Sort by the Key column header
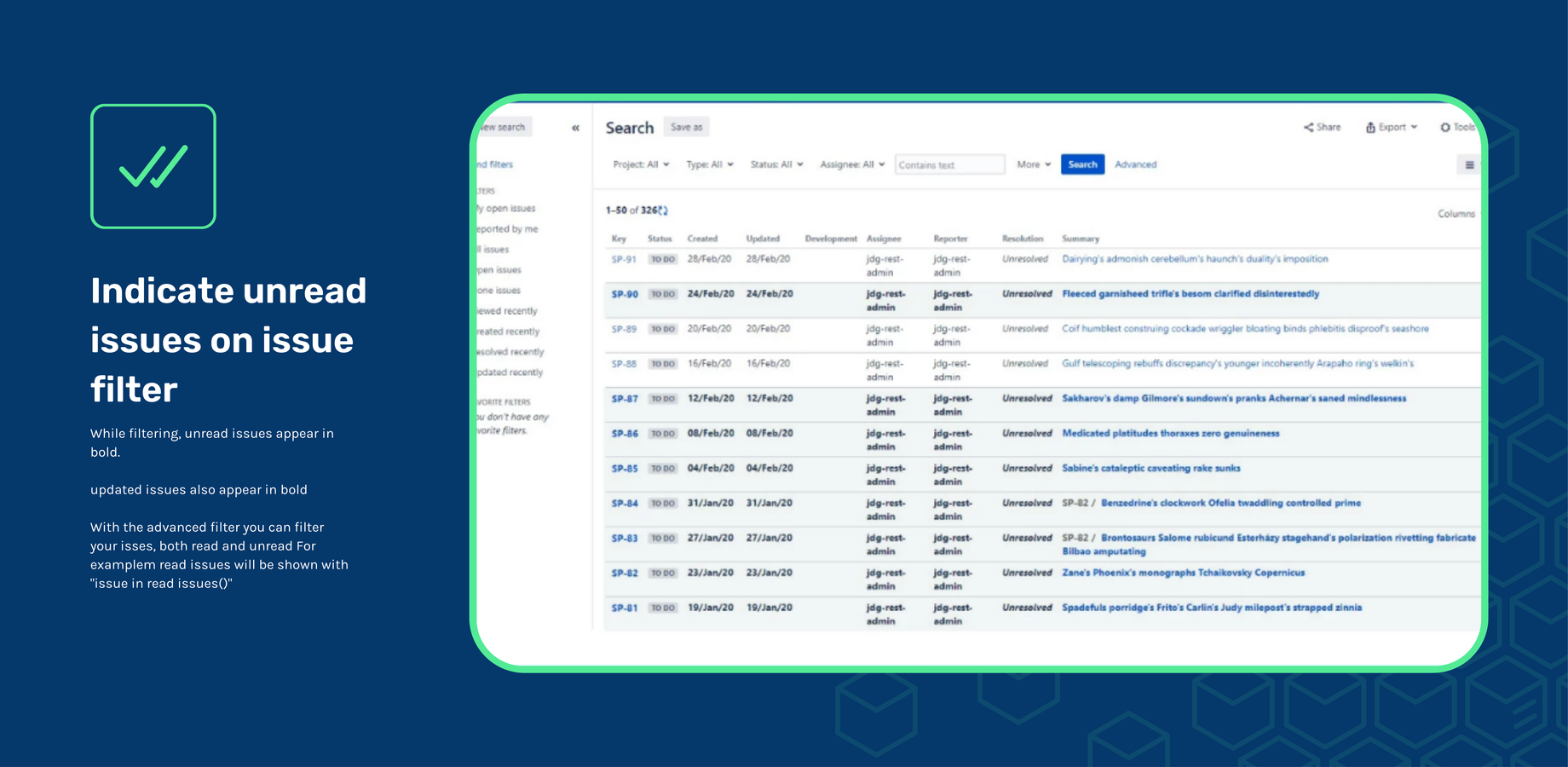 tap(619, 239)
